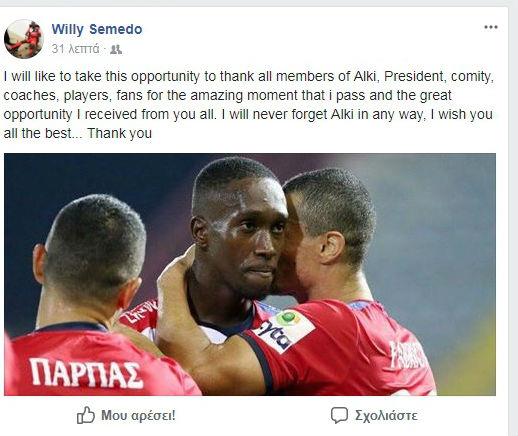Open Willy Semedo's profile picture
This screenshot has width=518, height=436.
point(24,39)
